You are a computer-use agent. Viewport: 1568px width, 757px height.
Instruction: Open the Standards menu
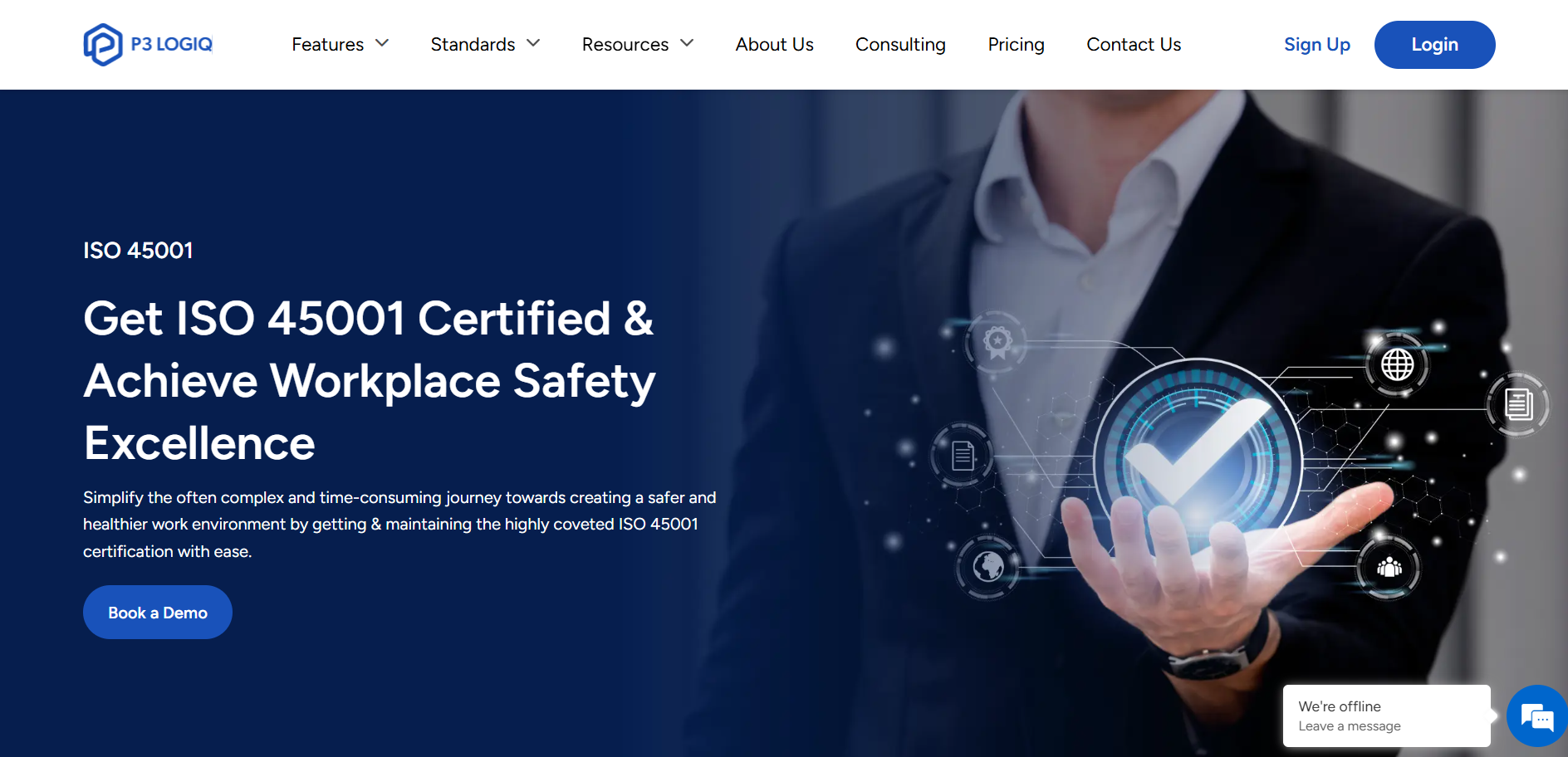click(473, 44)
